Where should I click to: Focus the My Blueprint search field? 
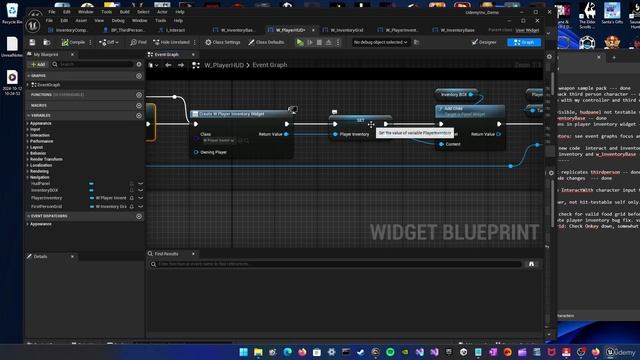pos(93,64)
